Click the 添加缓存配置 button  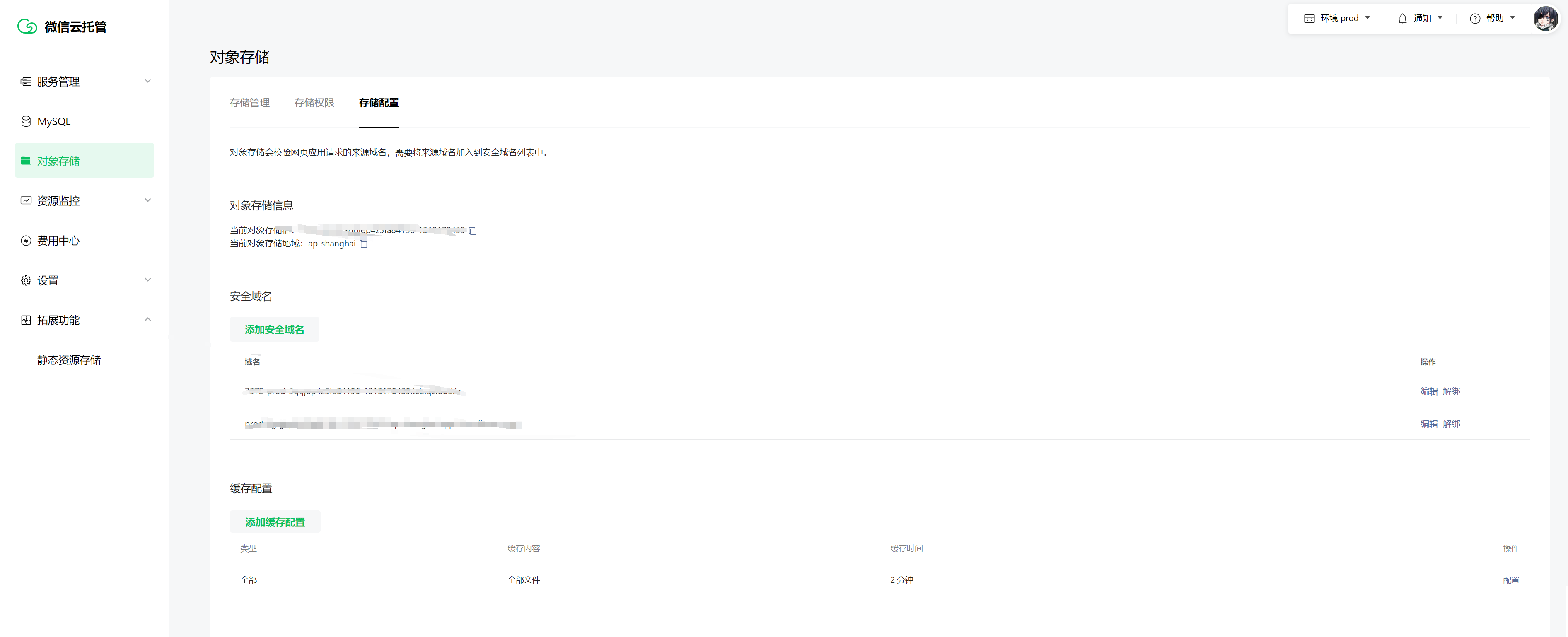pos(275,522)
